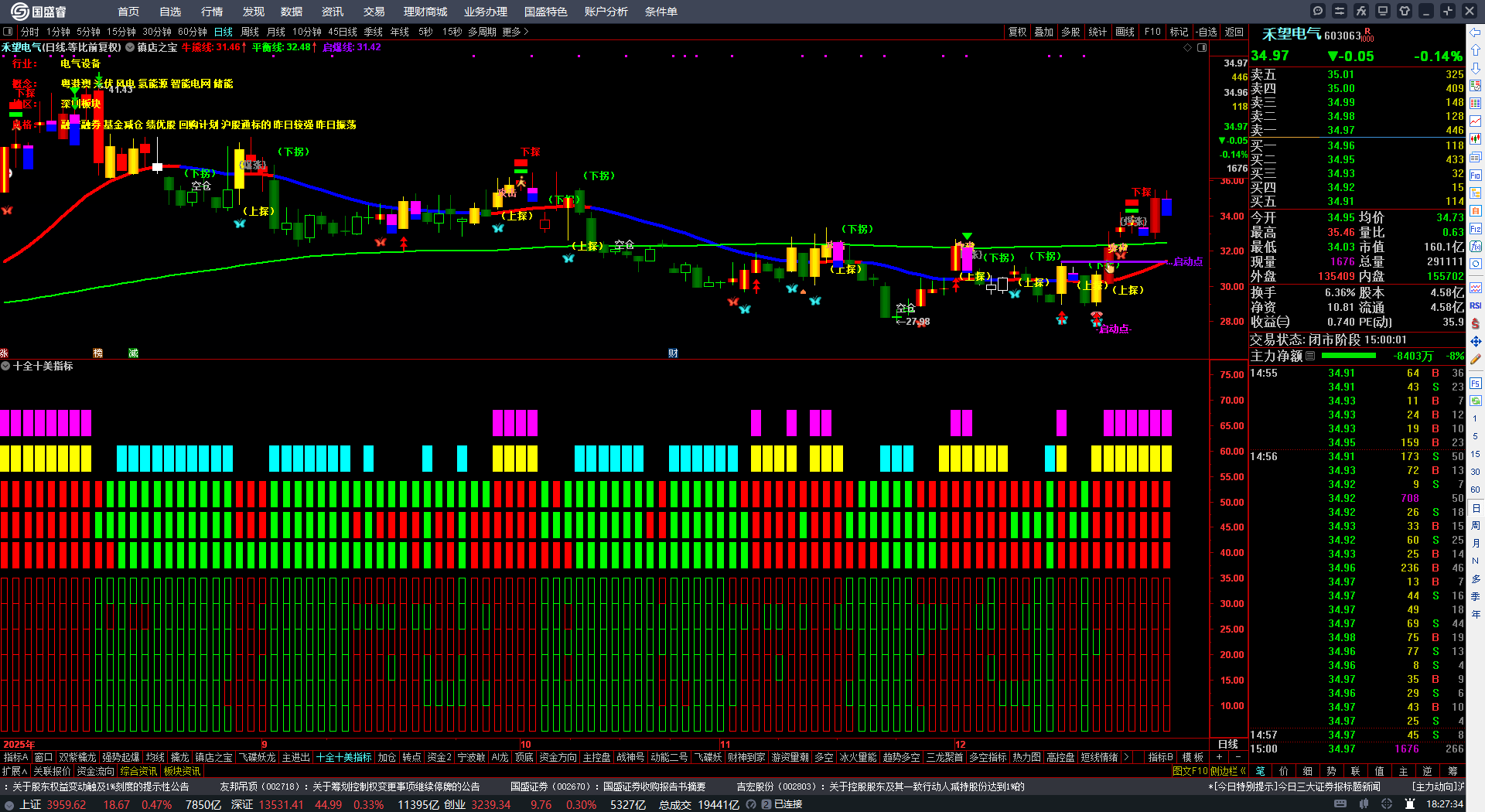The width and height of the screenshot is (1485, 812).
Task: Click the 今日特别提示 news ticker
Action: click(1295, 786)
